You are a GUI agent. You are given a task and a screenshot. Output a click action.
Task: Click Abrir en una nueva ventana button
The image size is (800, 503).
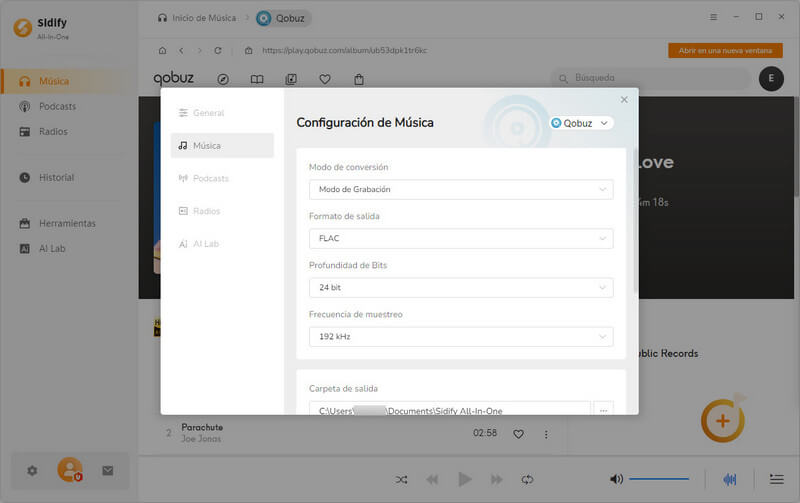click(x=725, y=51)
